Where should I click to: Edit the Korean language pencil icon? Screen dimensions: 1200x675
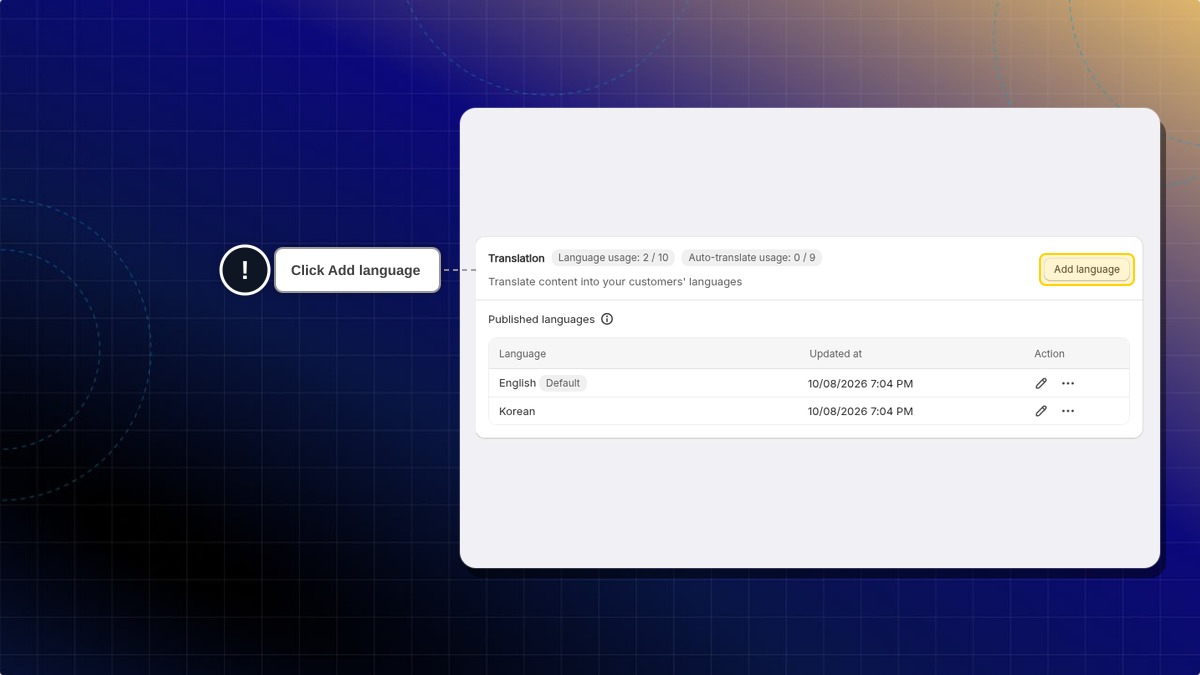(1041, 411)
